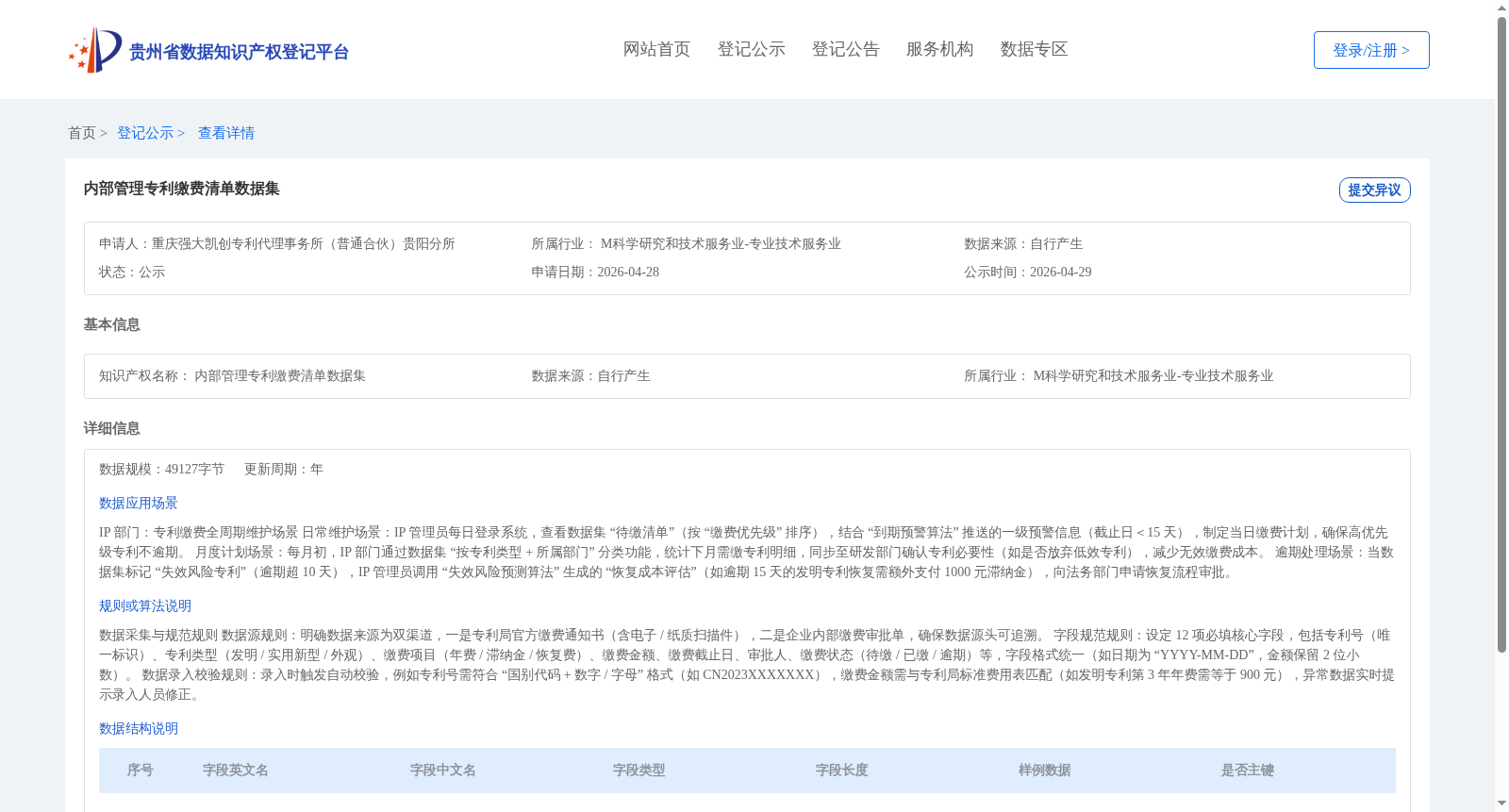Click the 贵州省数据知识产权登记平台 site title
Viewport: 1509px width, 812px height.
coord(239,52)
